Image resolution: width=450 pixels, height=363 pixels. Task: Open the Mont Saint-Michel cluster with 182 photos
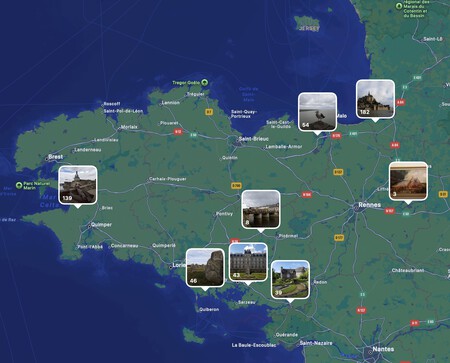[375, 99]
